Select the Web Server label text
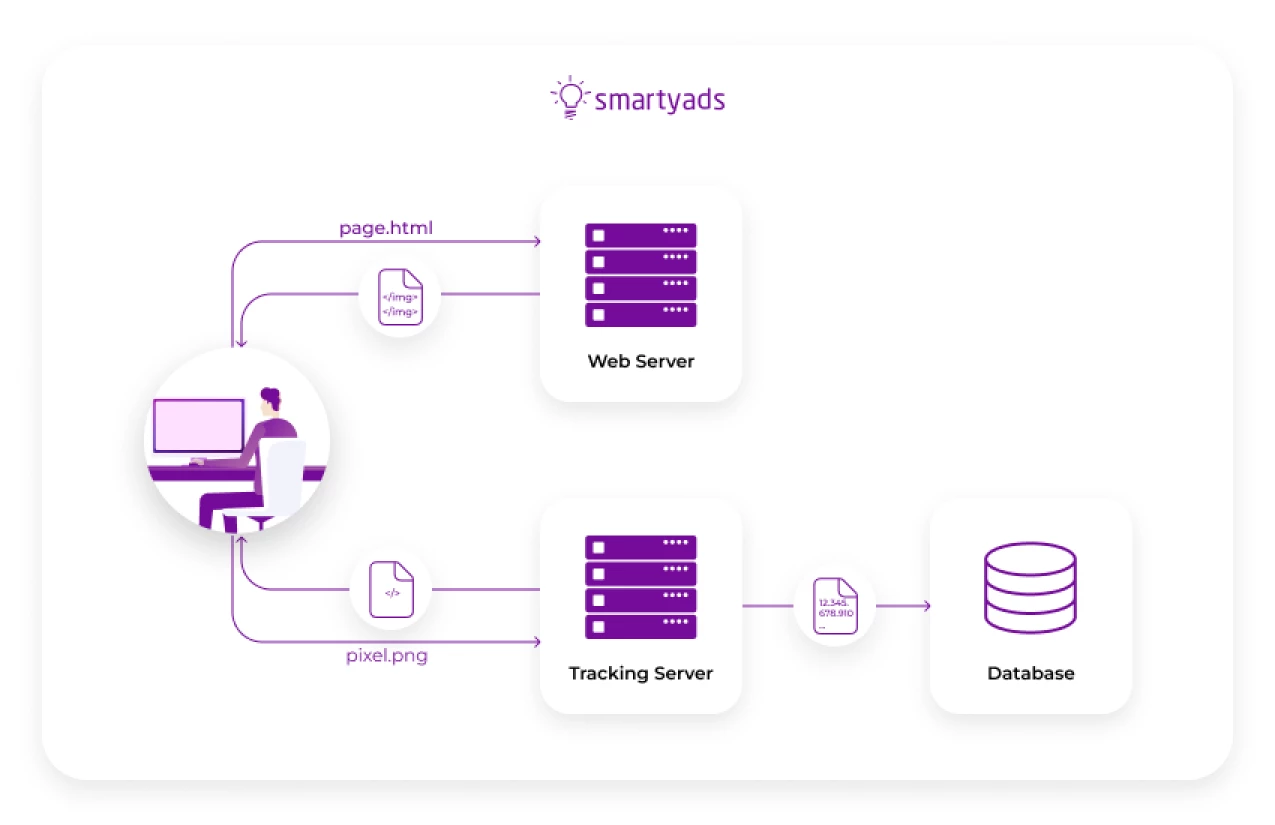1275x825 pixels. 640,361
